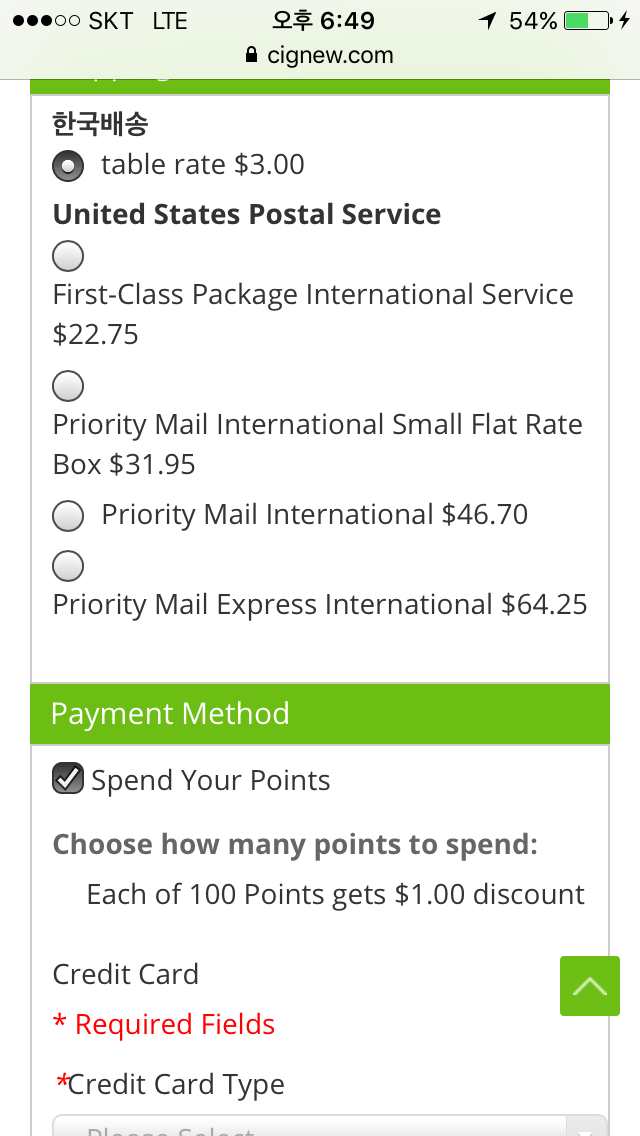Tap the battery icon in status bar
The width and height of the screenshot is (640, 1136).
(x=588, y=20)
